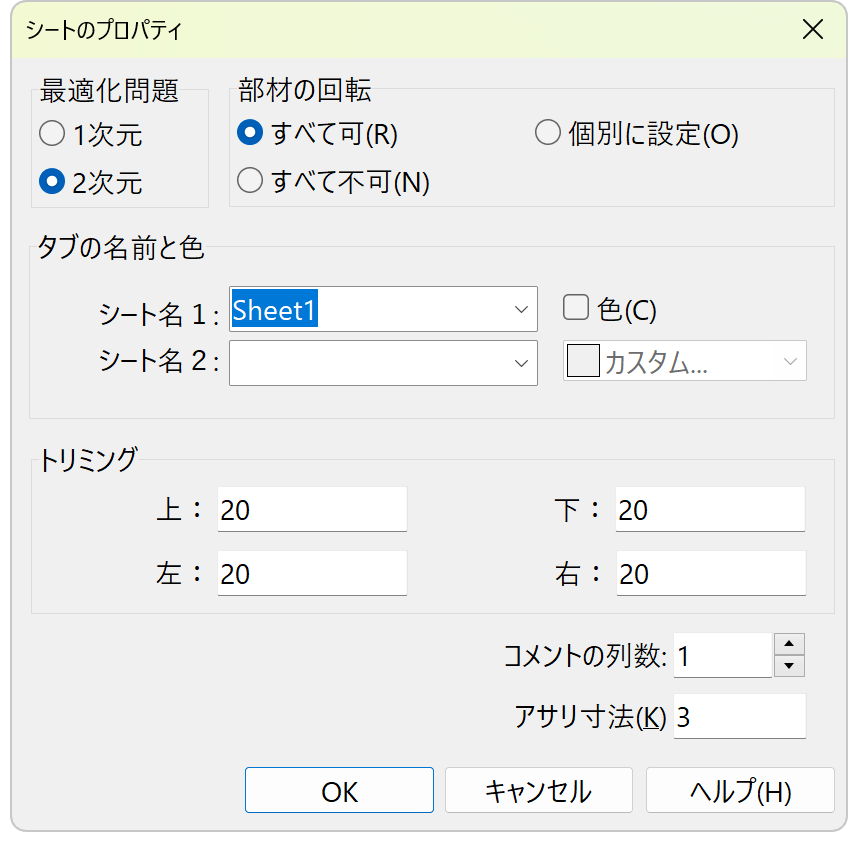Expand the シート名 1 dropdown arrow

coord(521,310)
